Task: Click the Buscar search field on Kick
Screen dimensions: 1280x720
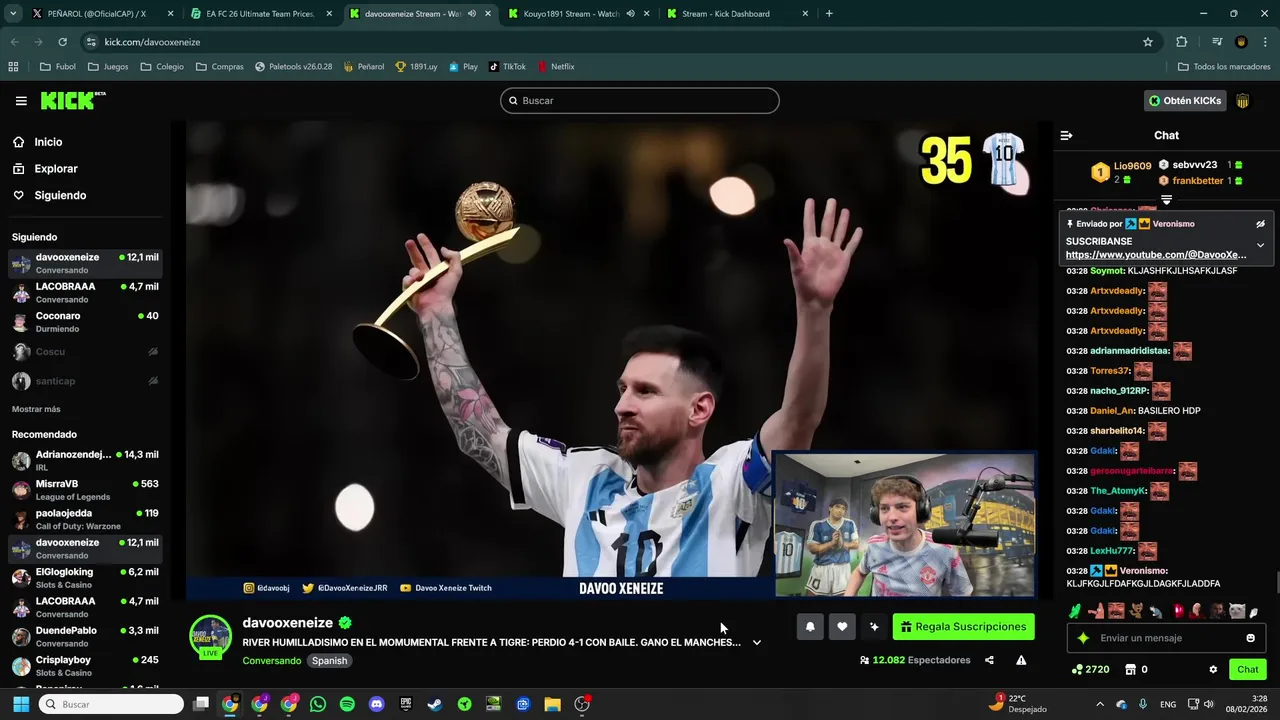Action: (x=639, y=101)
